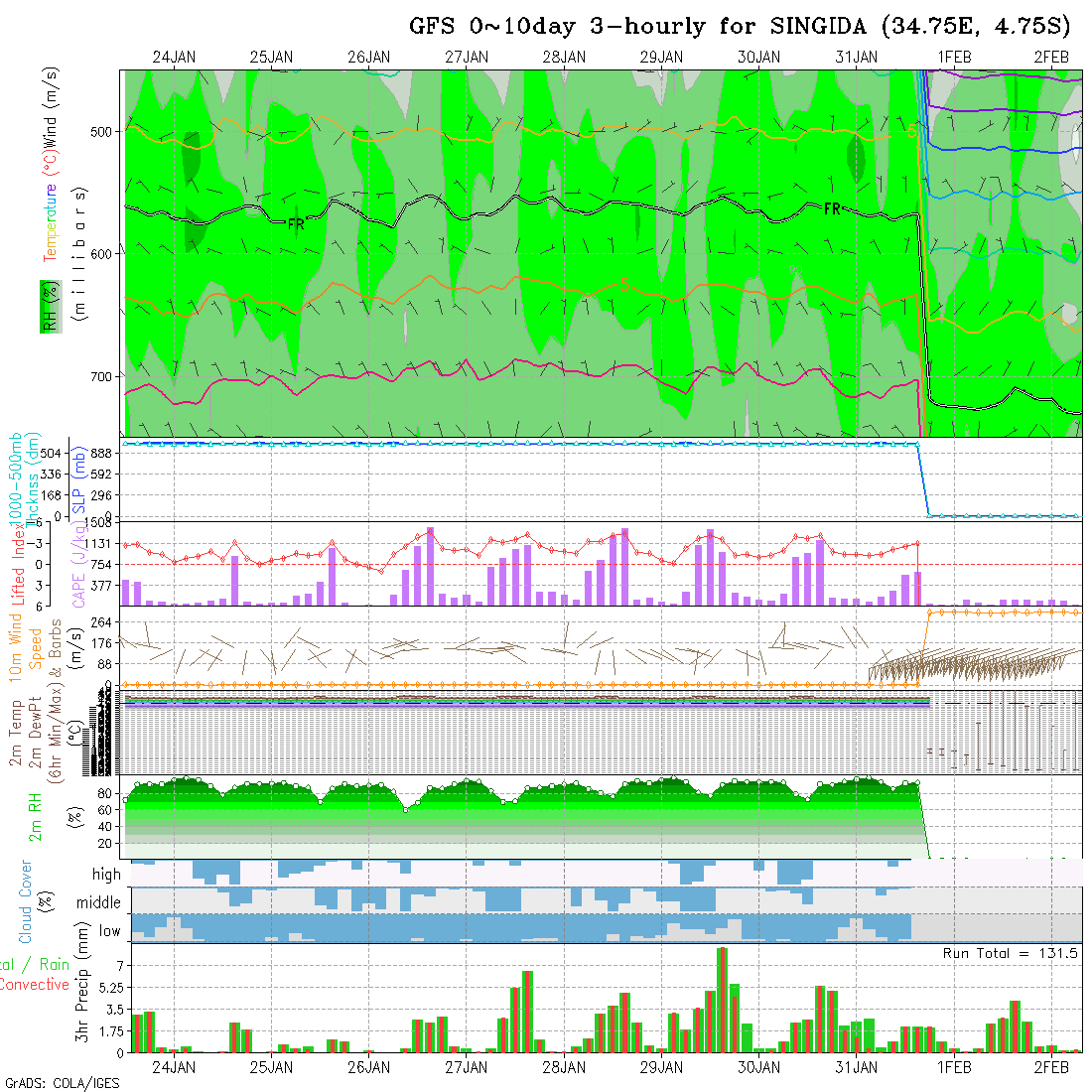Click the 1FEB label on the top axis
1092x1092 pixels.
coord(954,58)
